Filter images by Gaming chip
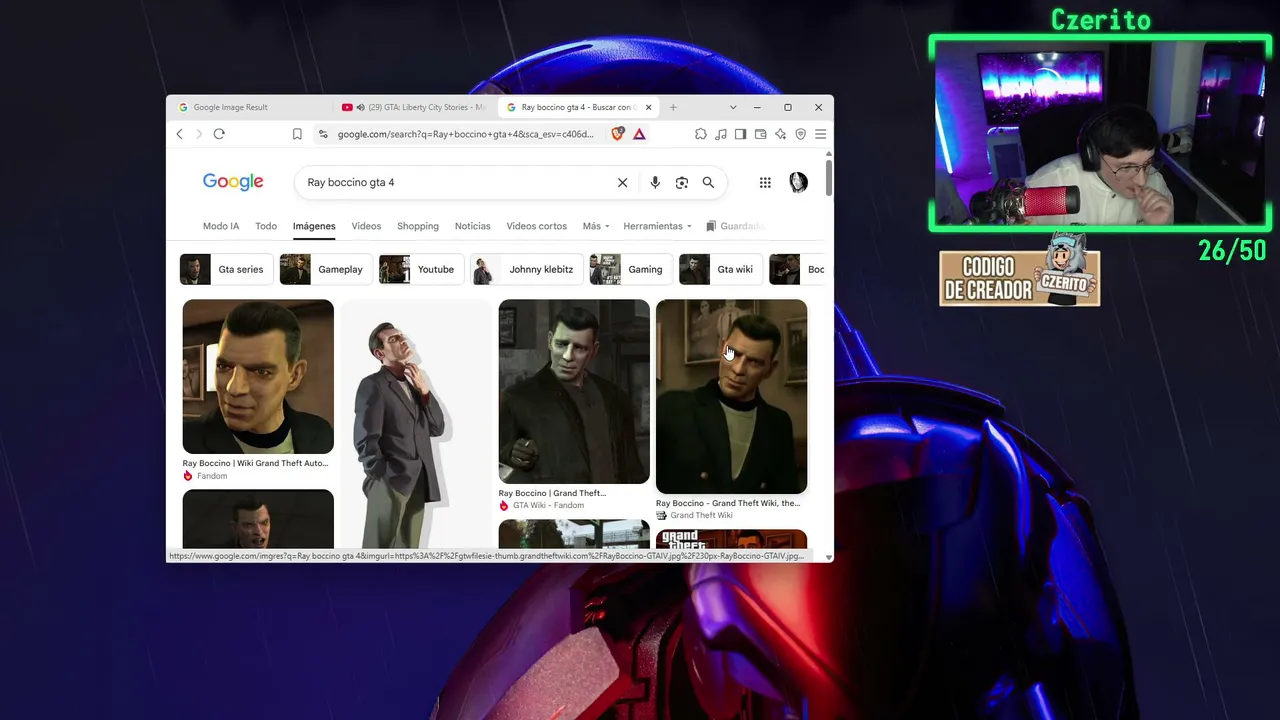This screenshot has height=720, width=1280. pos(630,269)
